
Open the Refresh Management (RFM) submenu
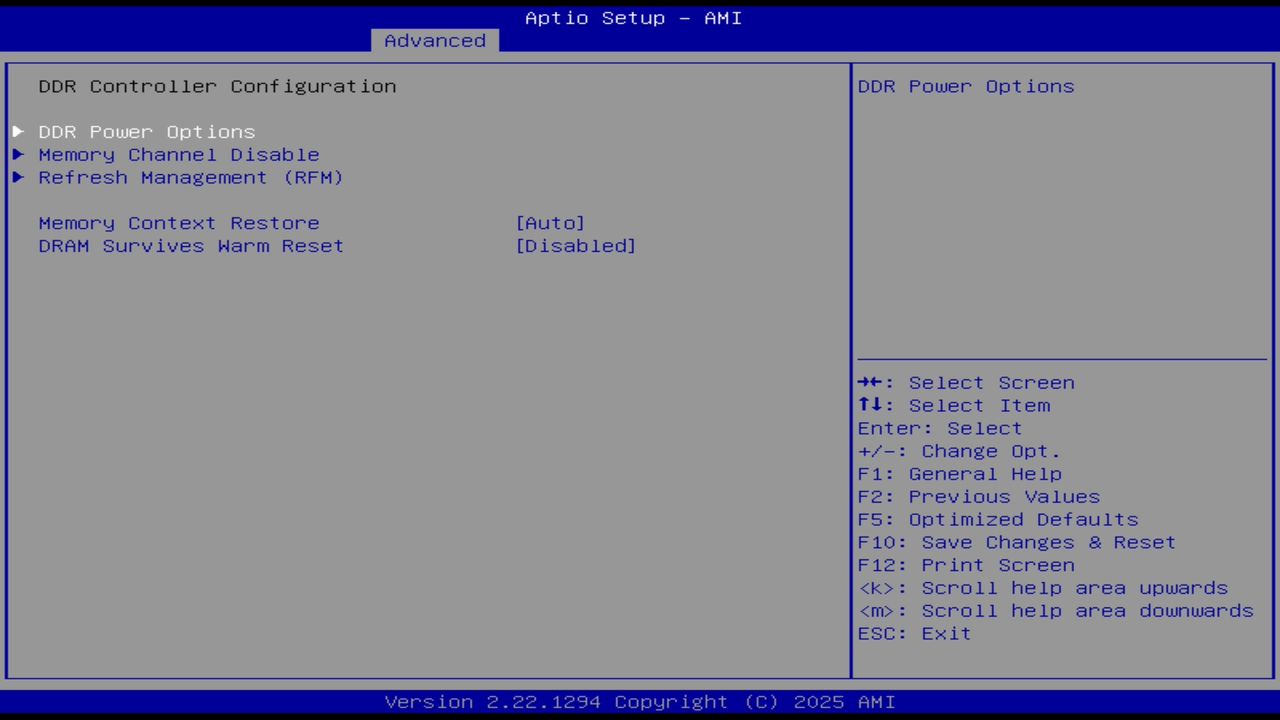click(x=190, y=177)
